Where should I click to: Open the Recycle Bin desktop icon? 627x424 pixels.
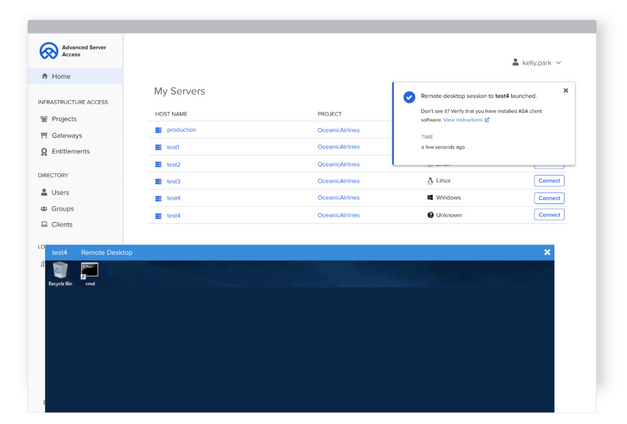60,271
